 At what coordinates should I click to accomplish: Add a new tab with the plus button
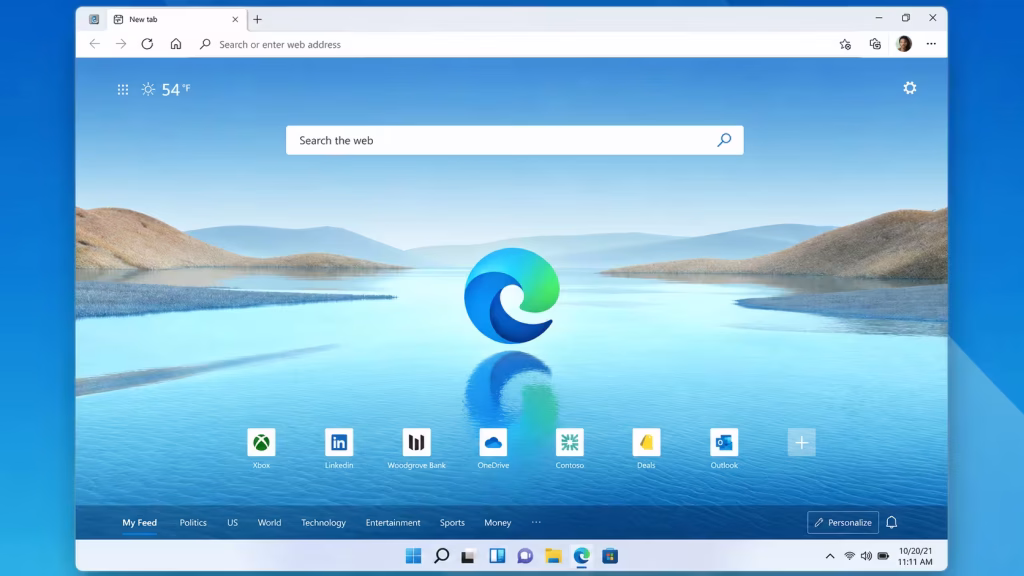(257, 20)
